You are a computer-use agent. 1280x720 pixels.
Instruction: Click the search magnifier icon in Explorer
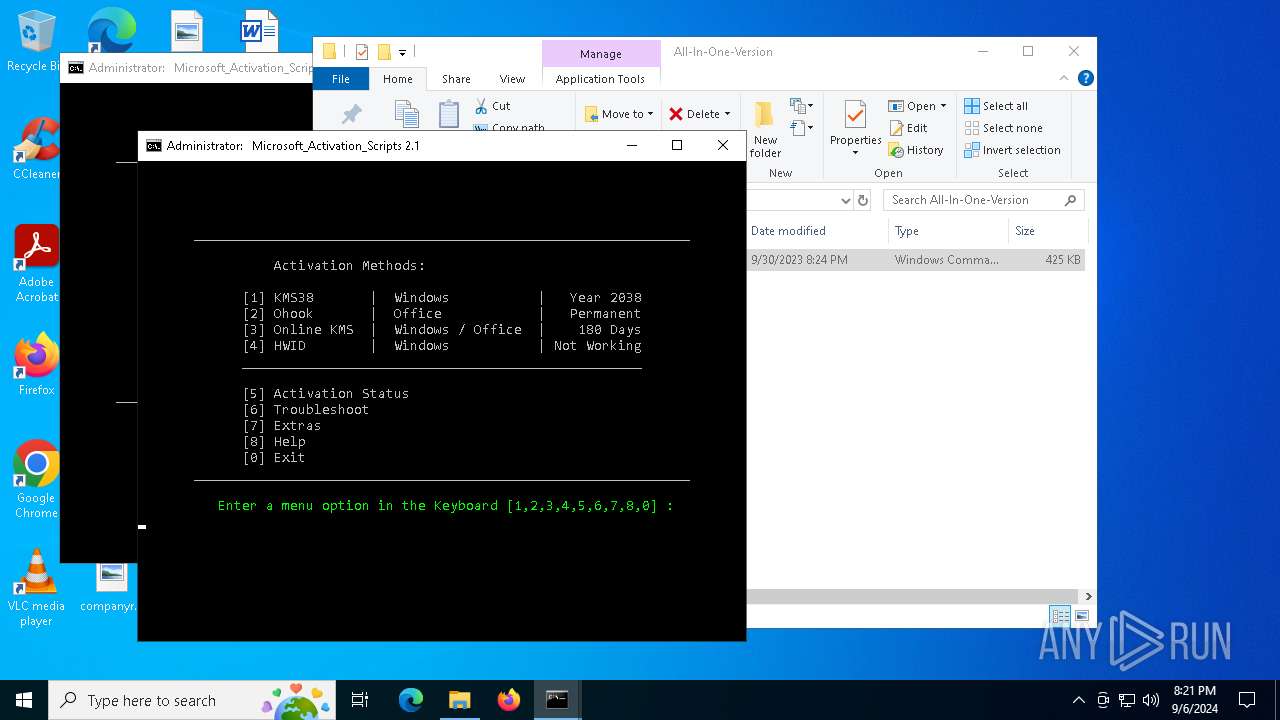(1071, 200)
